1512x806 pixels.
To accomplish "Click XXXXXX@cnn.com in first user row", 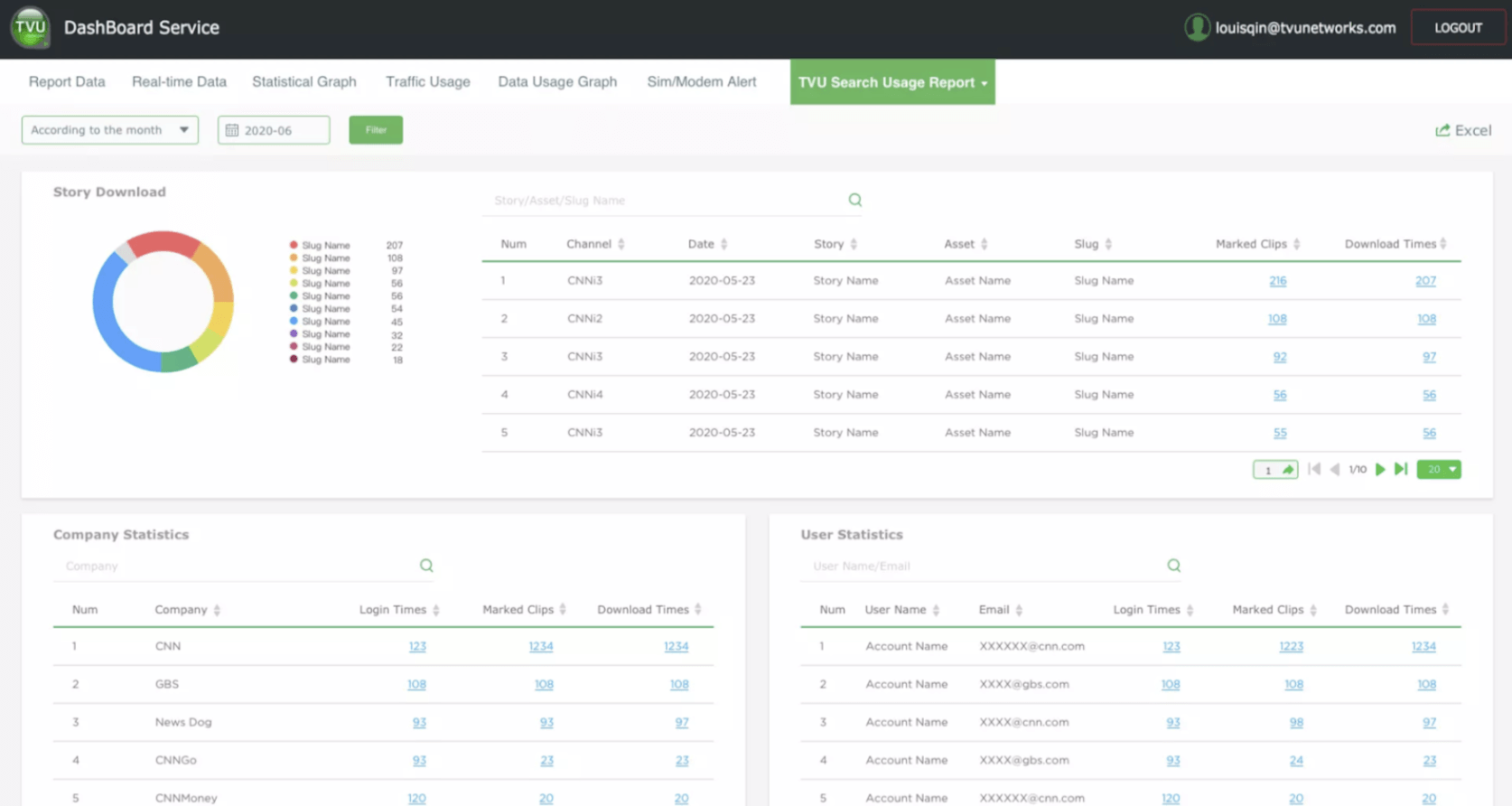I will pyautogui.click(x=1031, y=646).
